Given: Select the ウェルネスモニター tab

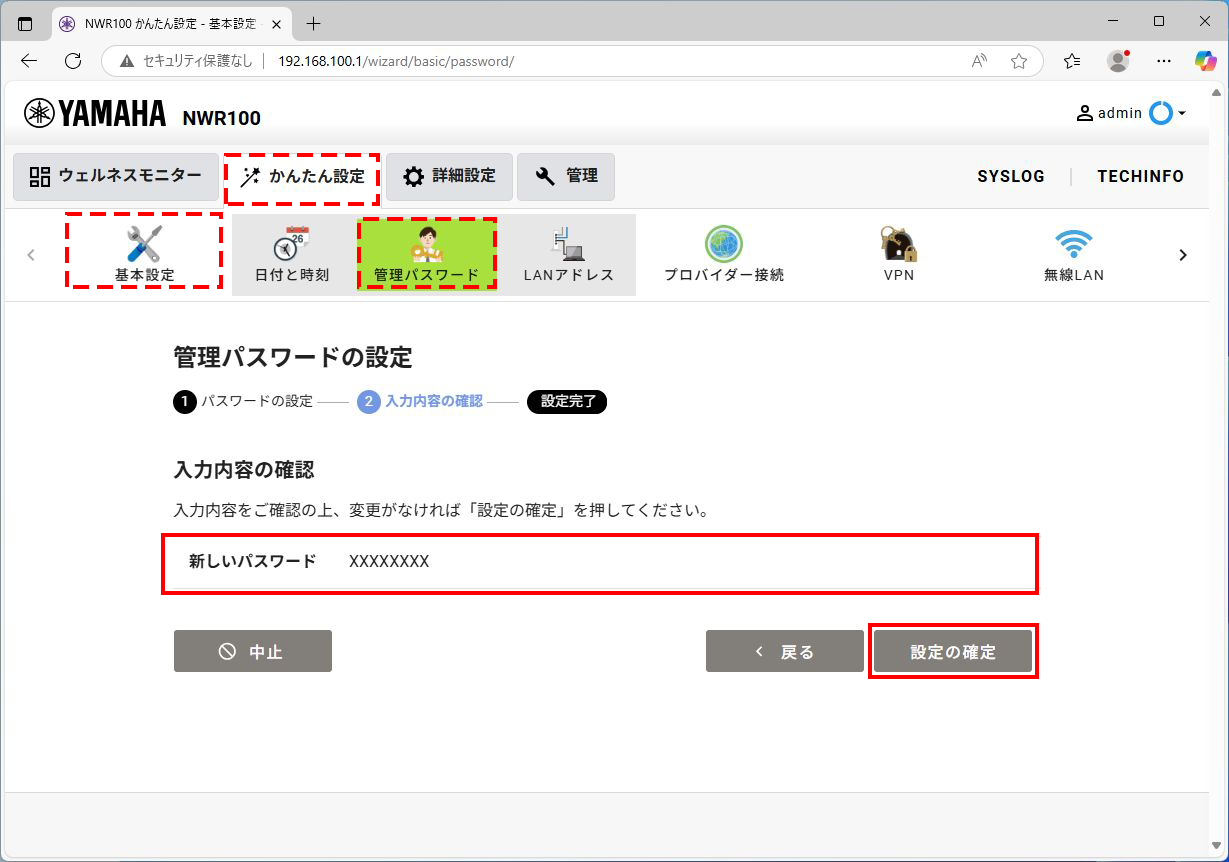Looking at the screenshot, I should click(x=115, y=176).
